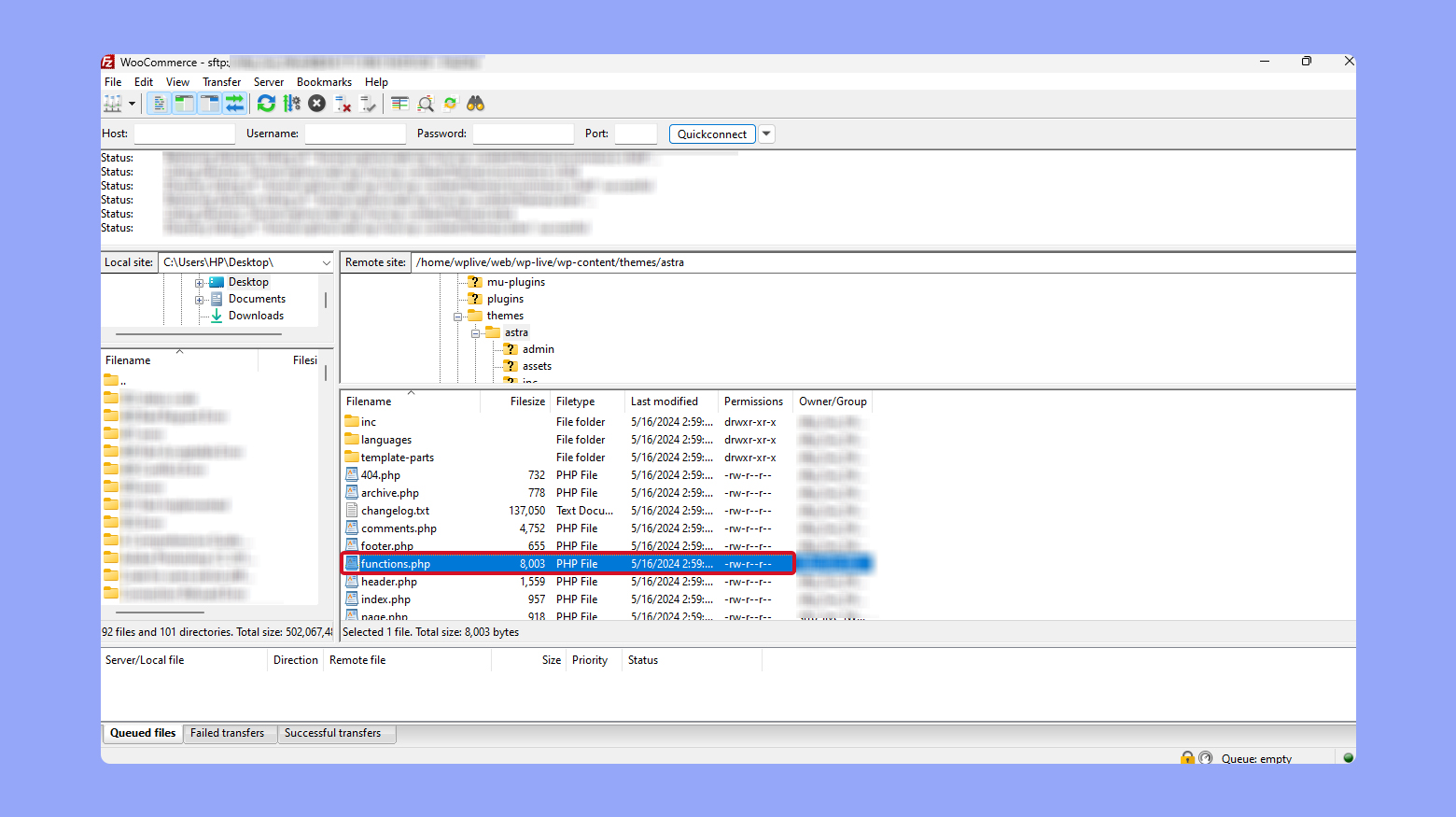Screen dimensions: 1456x817
Task: Collapse the themes folder in remote tree
Action: [x=458, y=317]
